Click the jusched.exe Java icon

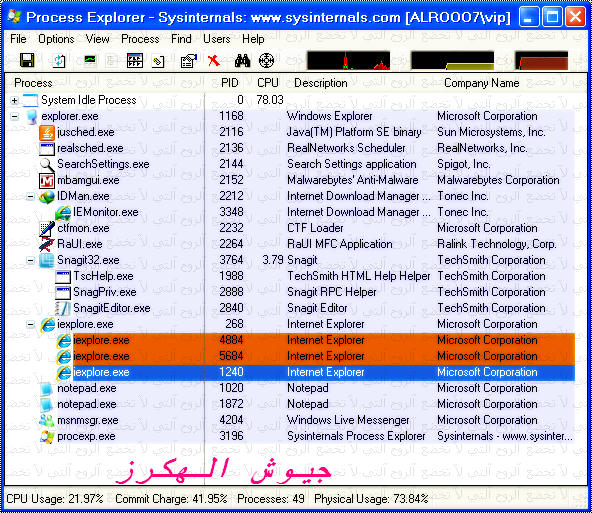pos(47,132)
